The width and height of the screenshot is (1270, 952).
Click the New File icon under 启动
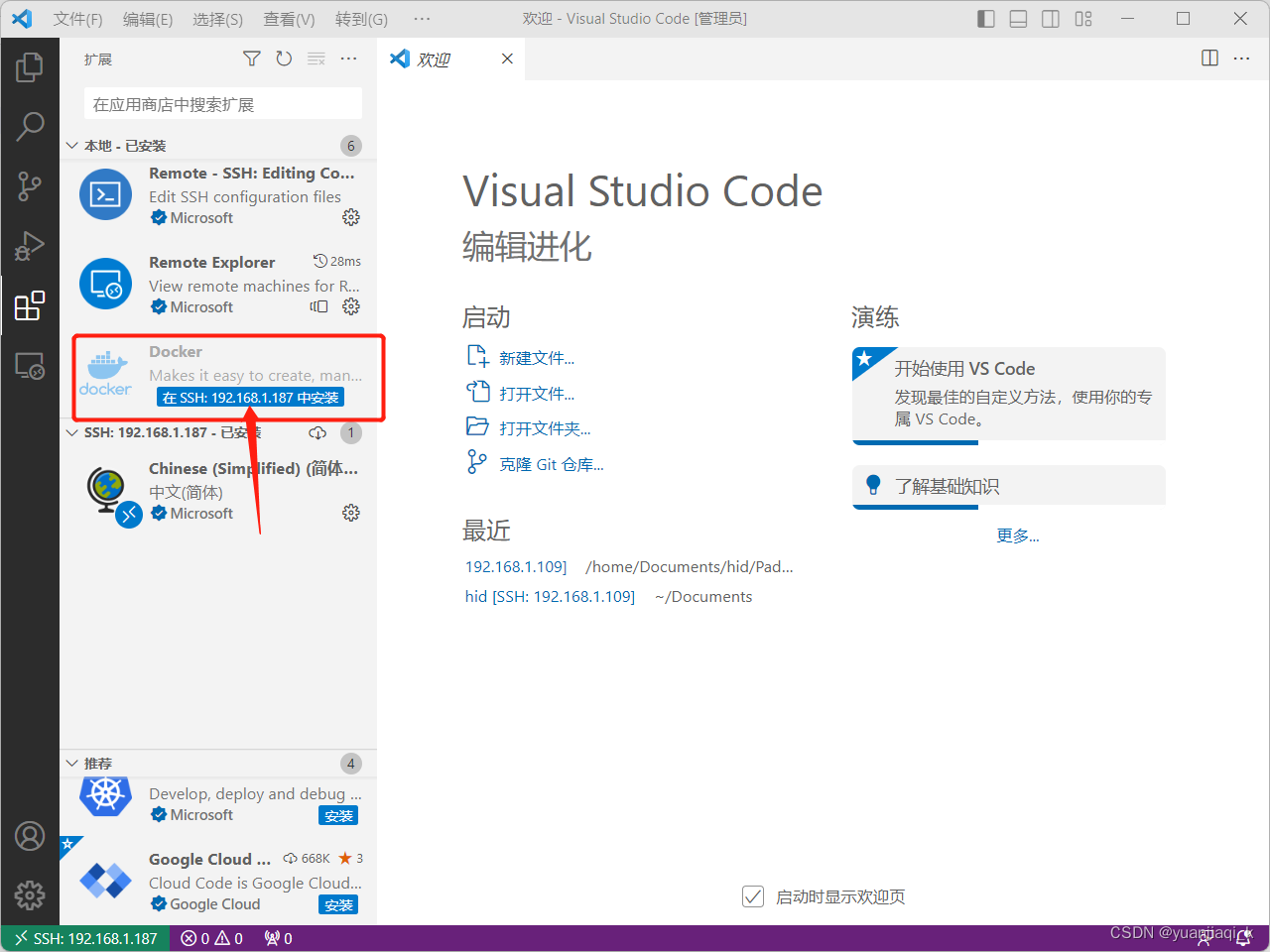click(x=477, y=356)
